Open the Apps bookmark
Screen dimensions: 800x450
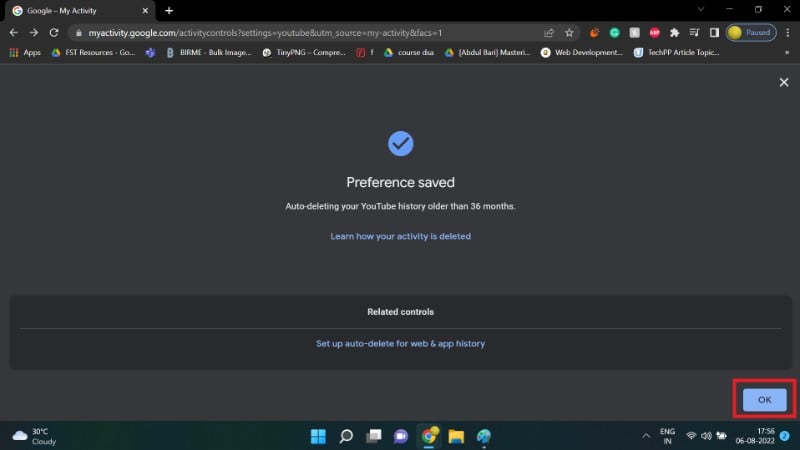click(25, 52)
